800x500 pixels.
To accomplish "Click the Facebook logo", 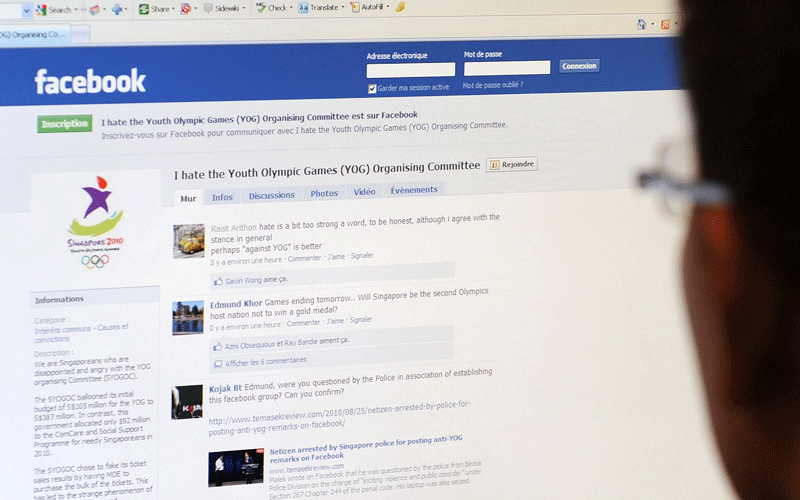I will coord(90,81).
